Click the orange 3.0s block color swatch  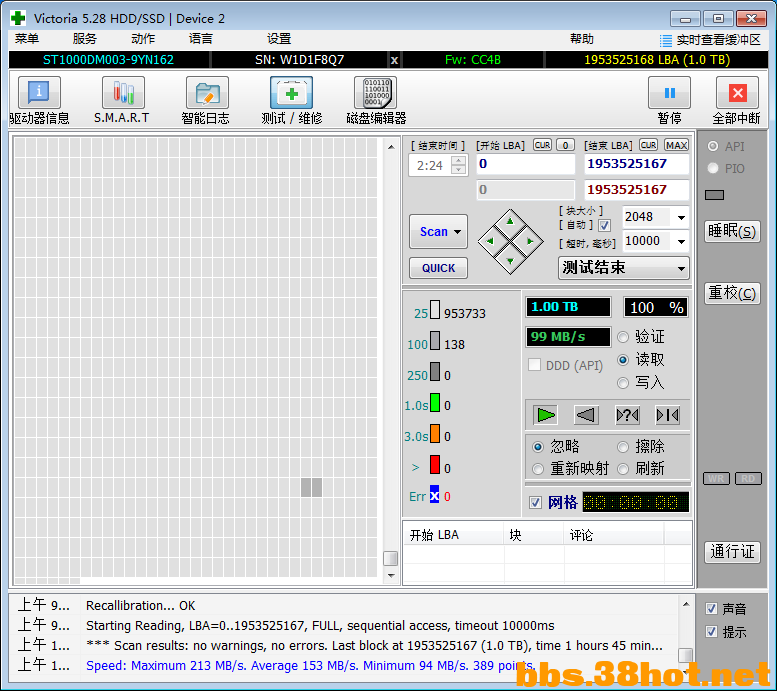(435, 433)
